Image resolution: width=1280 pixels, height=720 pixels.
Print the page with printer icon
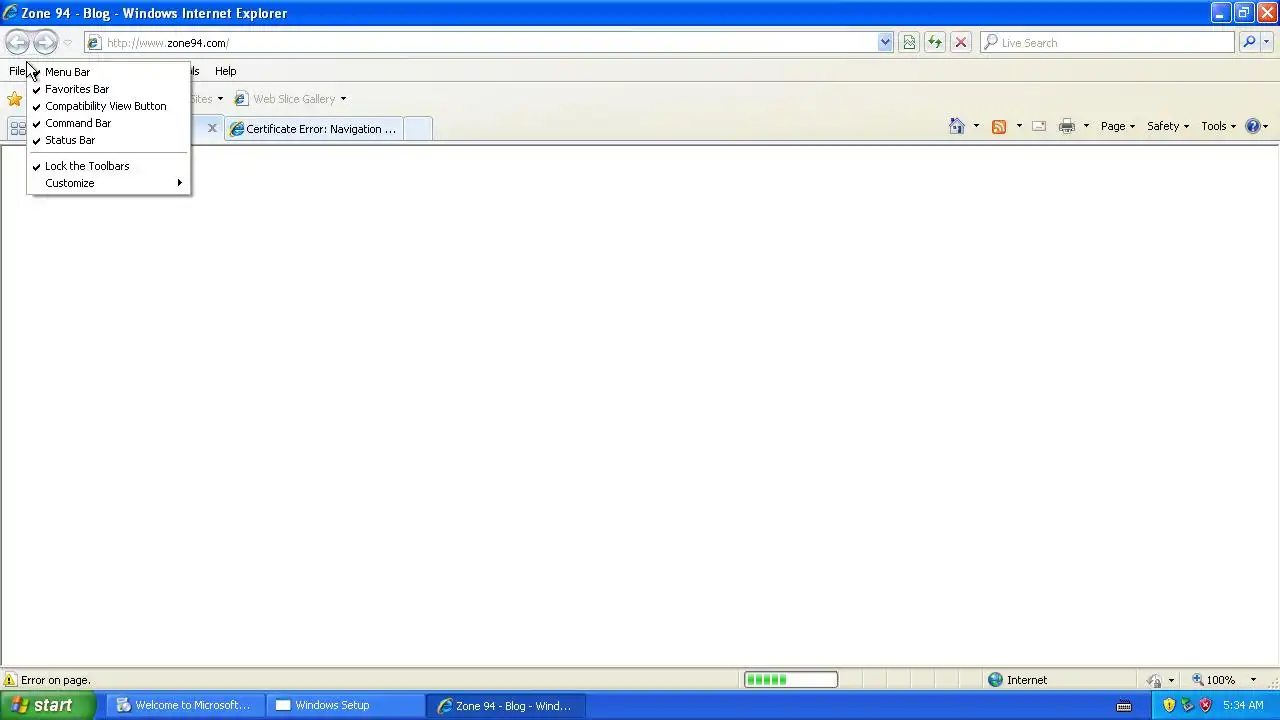[1067, 126]
